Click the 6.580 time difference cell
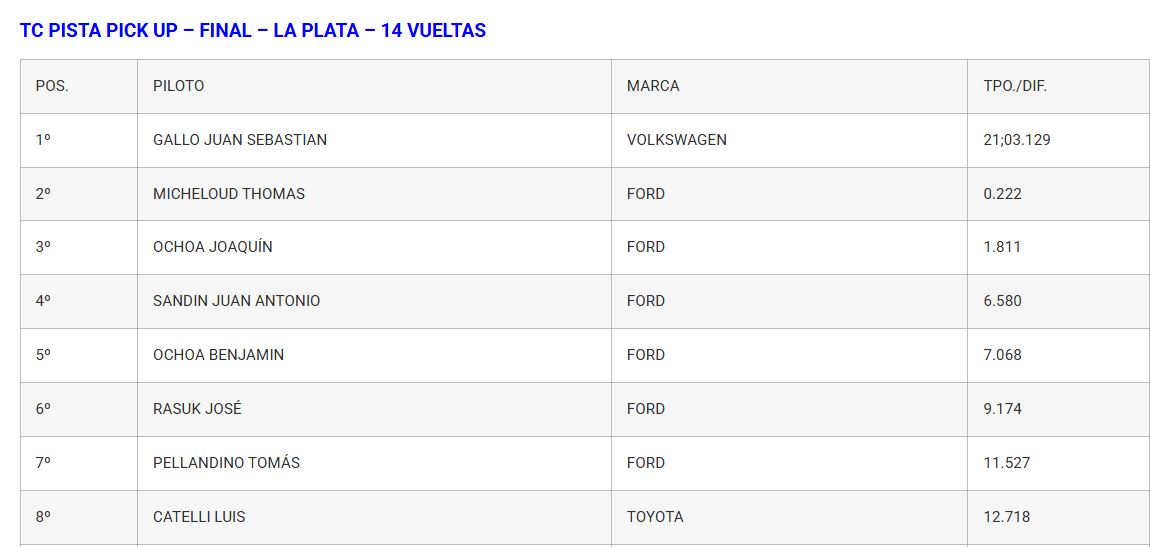This screenshot has height=547, width=1150. click(1002, 301)
